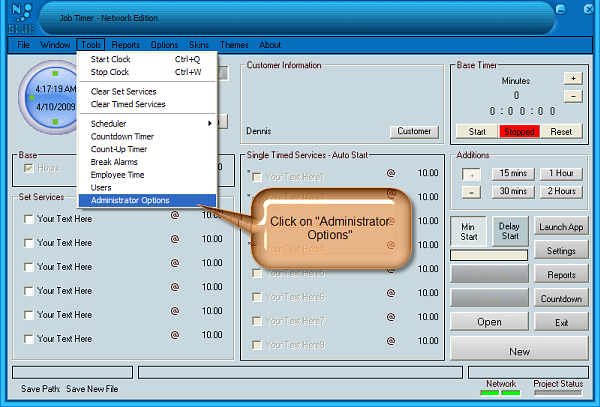Check Your Text Here7 timed service

(257, 321)
